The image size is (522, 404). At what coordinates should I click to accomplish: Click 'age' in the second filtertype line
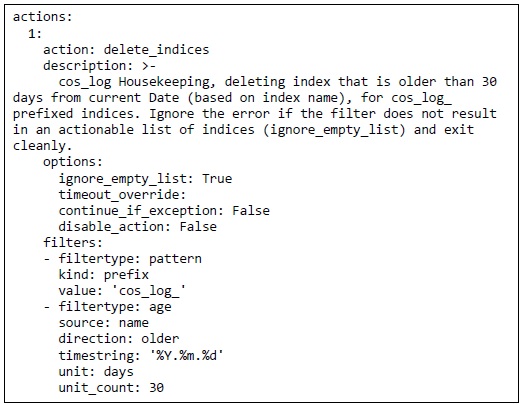[x=160, y=307]
